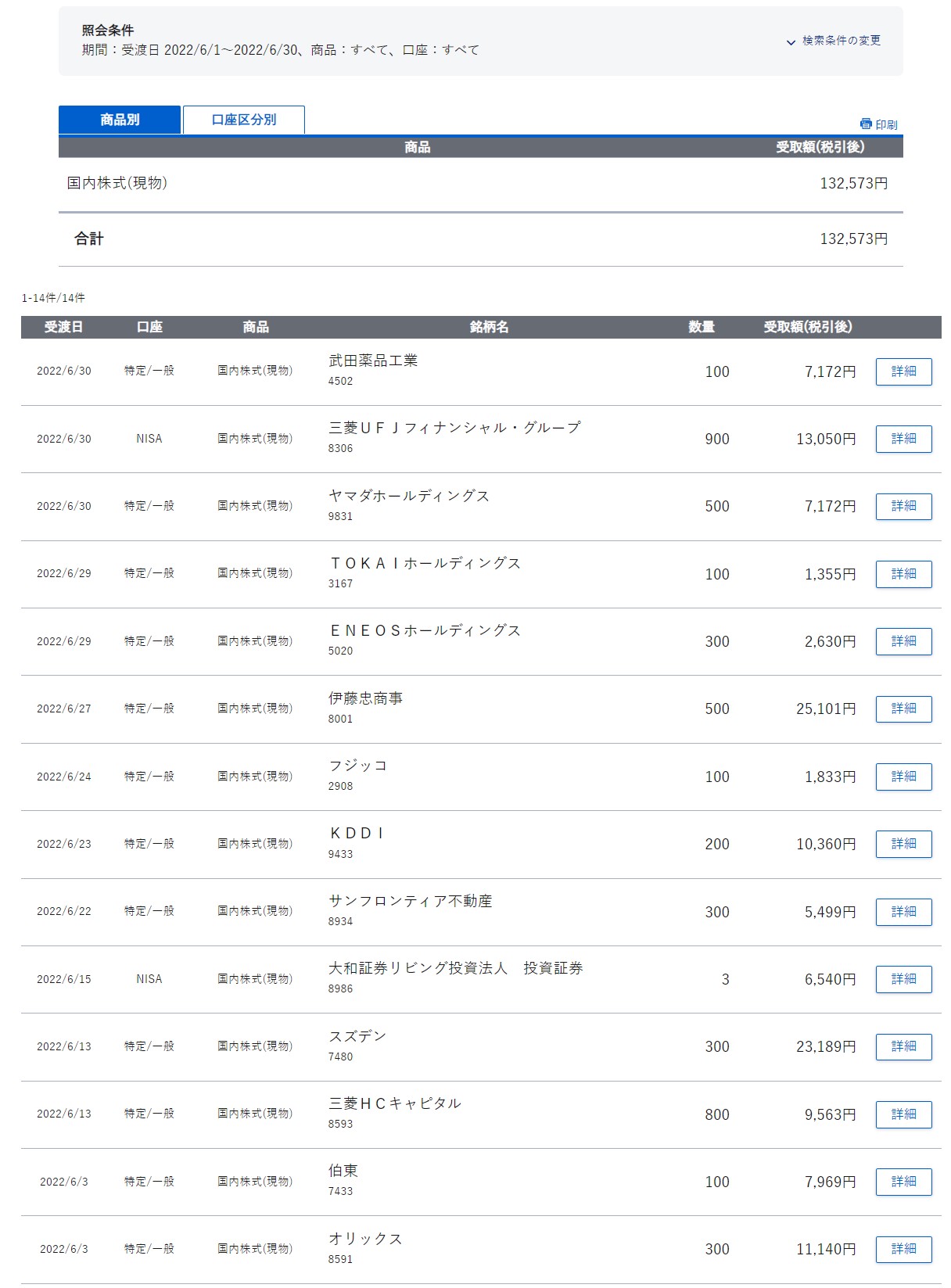Click the 受渡日 column header
Screen dimensions: 951x1288
63,327
